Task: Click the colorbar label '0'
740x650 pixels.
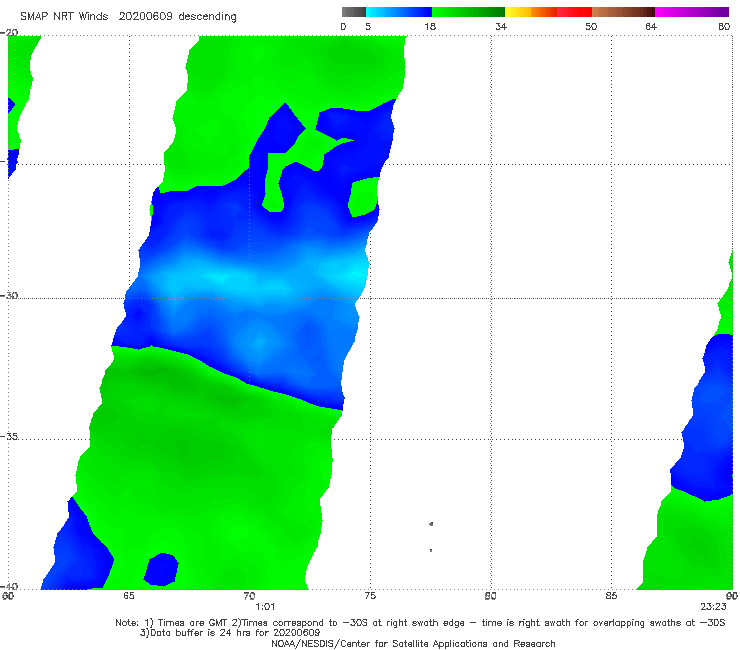Action: coord(344,26)
